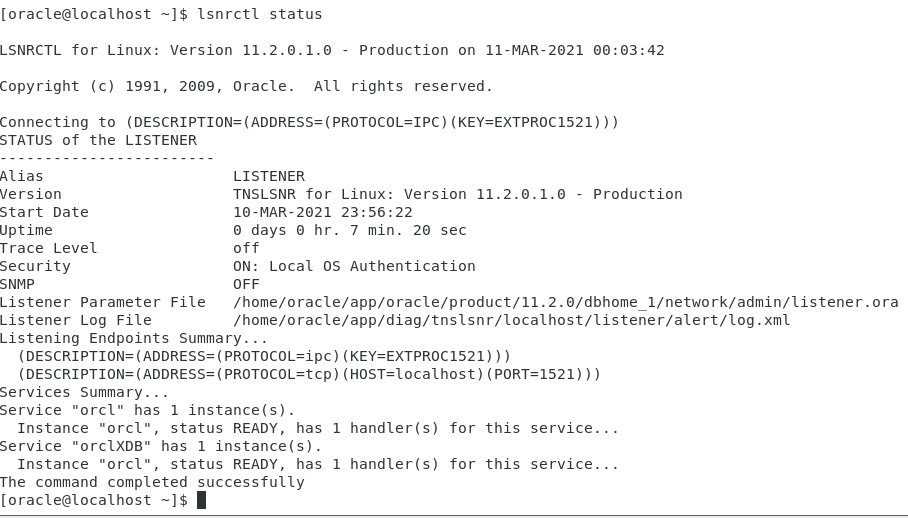This screenshot has width=908, height=518.
Task: Click the Start Date value 10-MAR-2021 23:56:22
Action: (323, 212)
